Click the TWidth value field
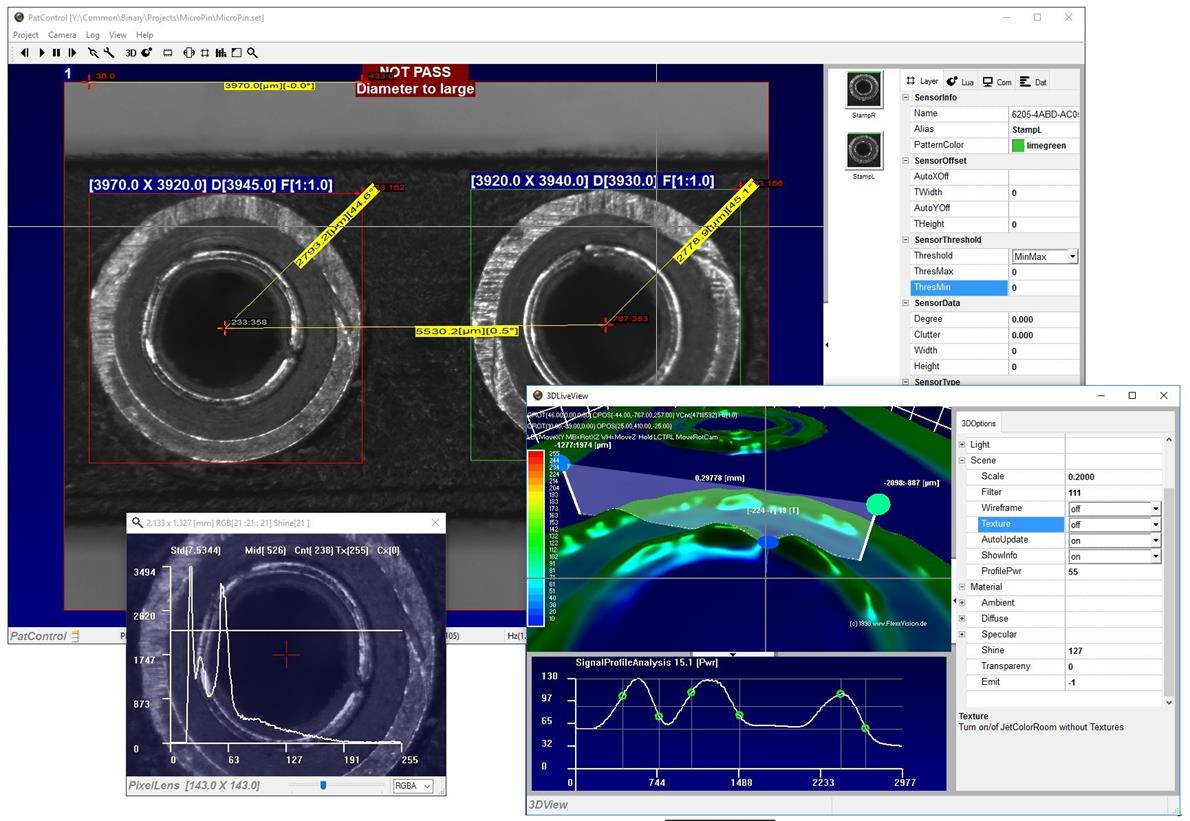 coord(1044,193)
